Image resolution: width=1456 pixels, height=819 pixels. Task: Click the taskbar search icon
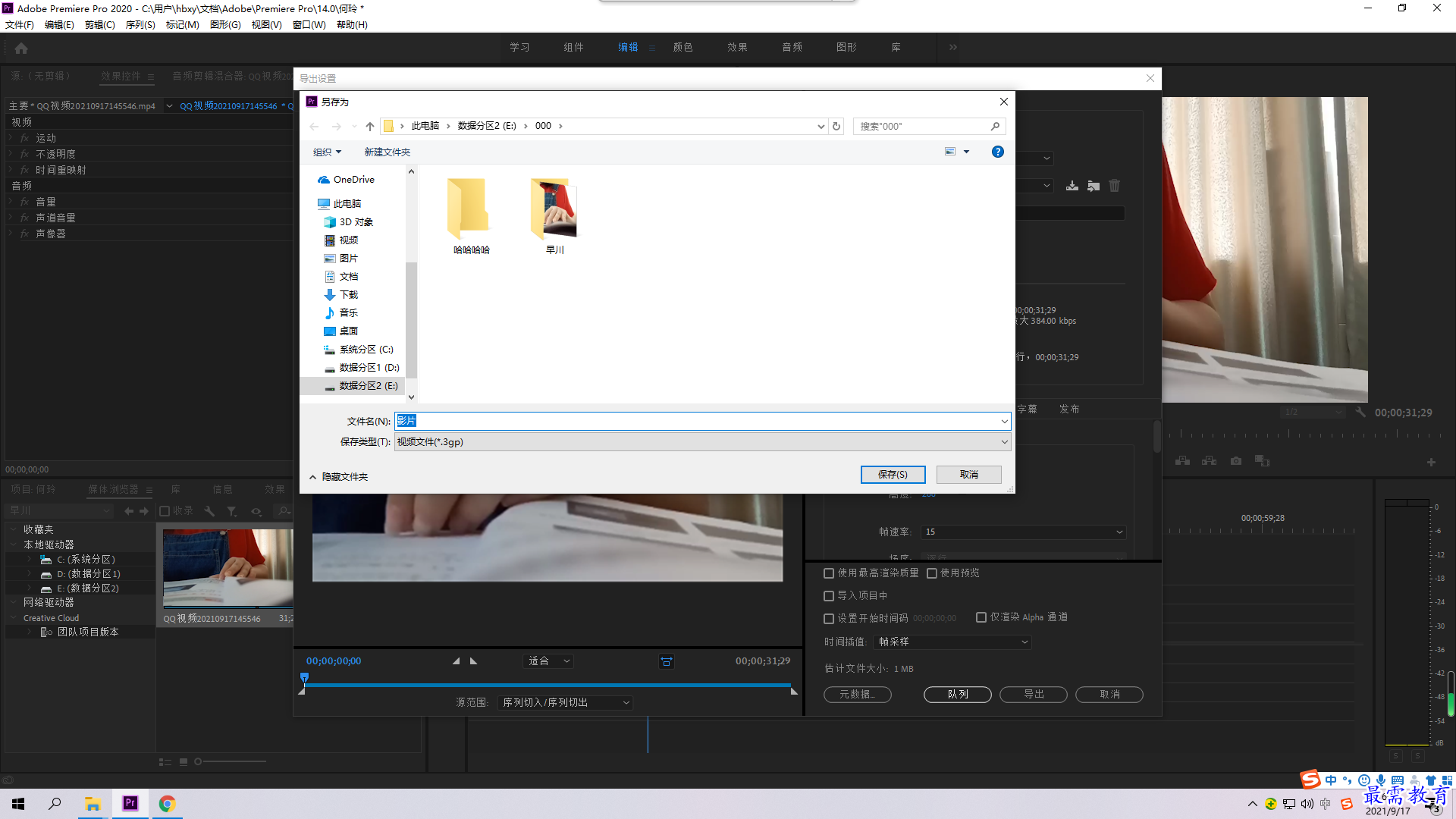(x=55, y=804)
